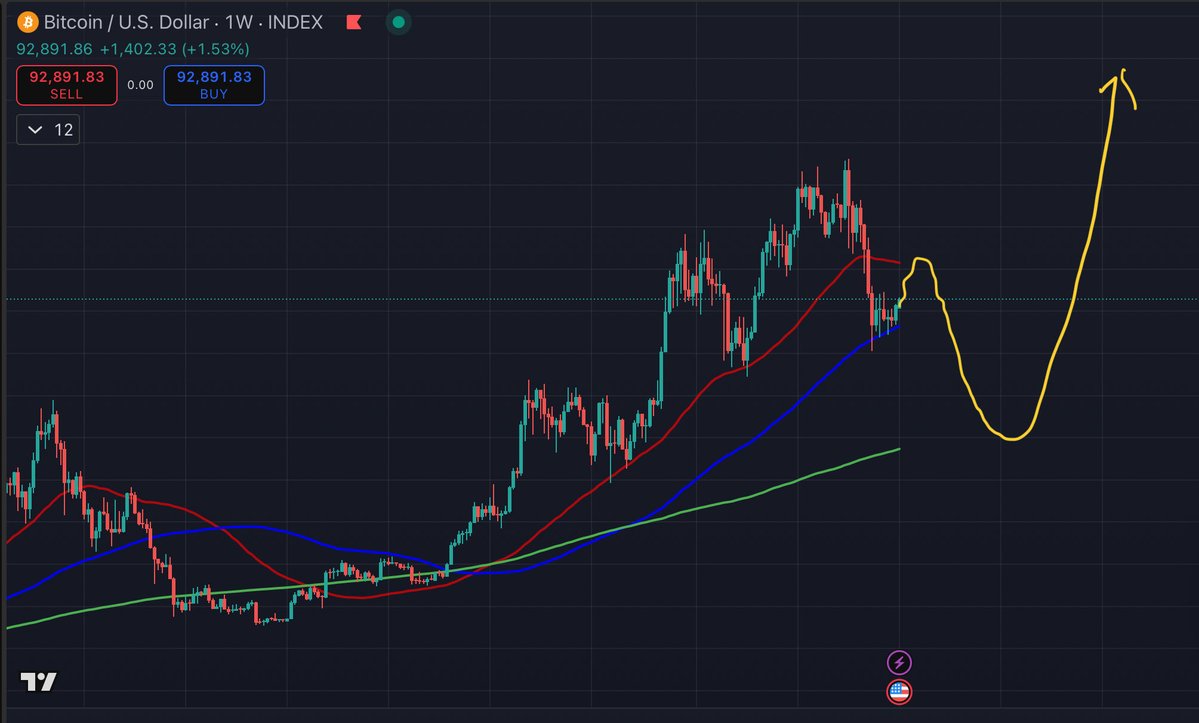Click the TradingView logo
1199x723 pixels.
tap(38, 682)
